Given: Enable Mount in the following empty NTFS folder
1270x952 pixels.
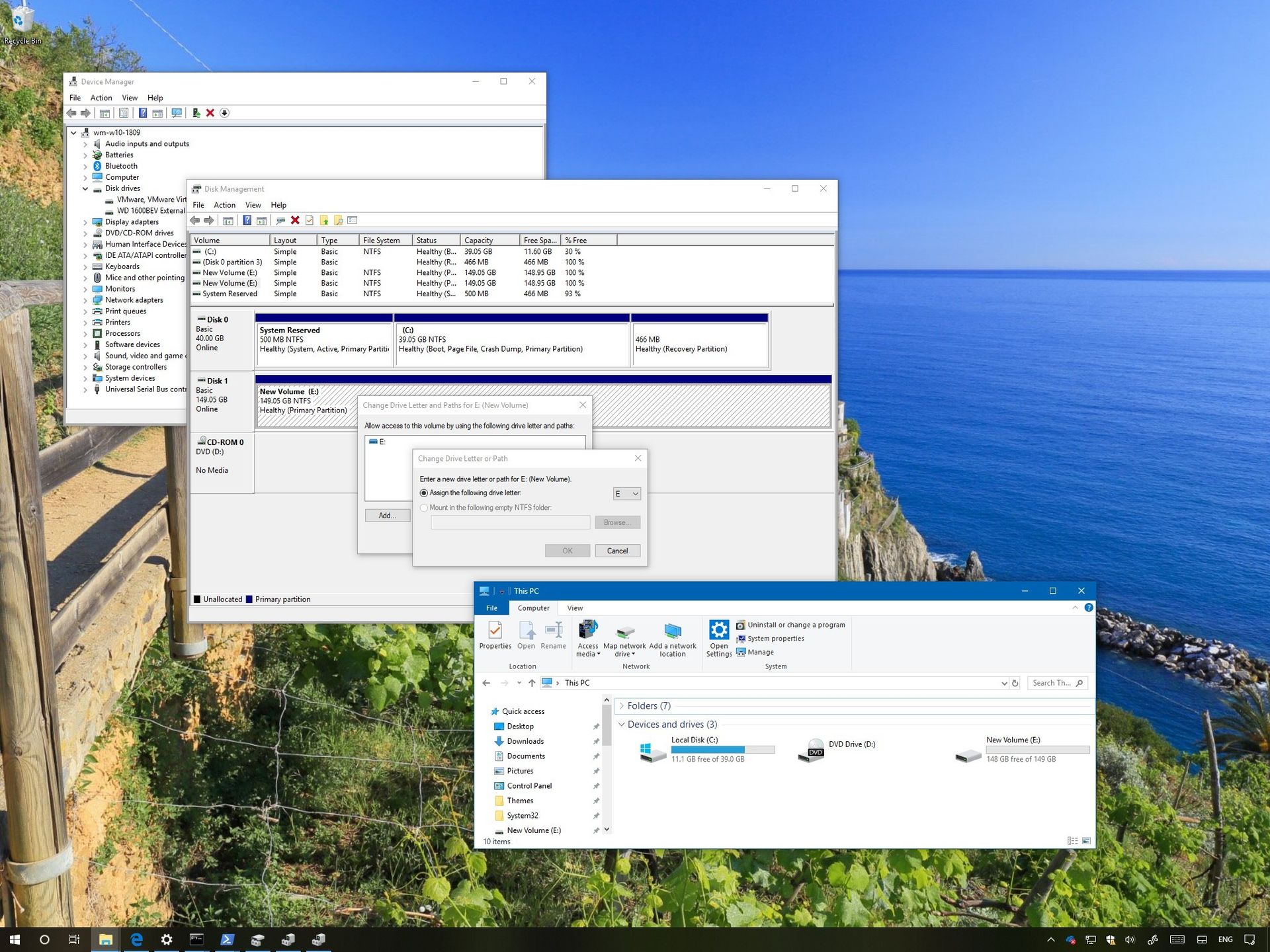Looking at the screenshot, I should pos(423,507).
